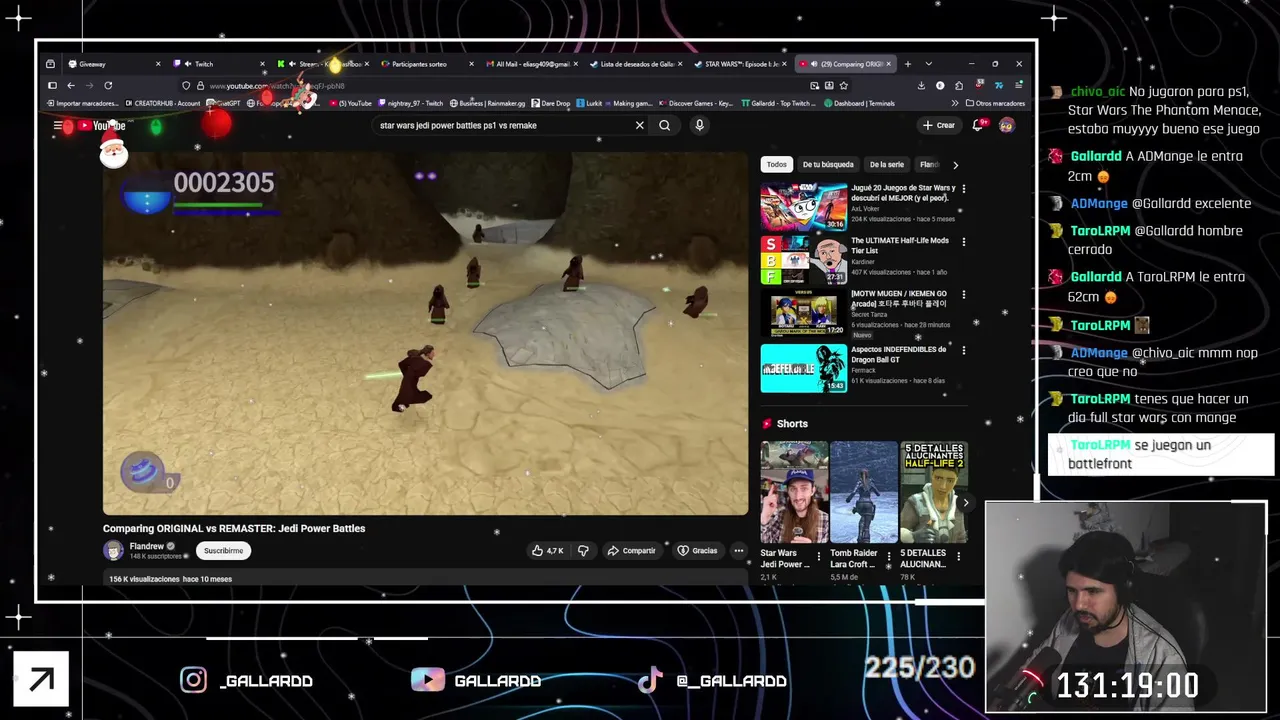
Task: Clear the YouTube search query with X
Action: 640,125
